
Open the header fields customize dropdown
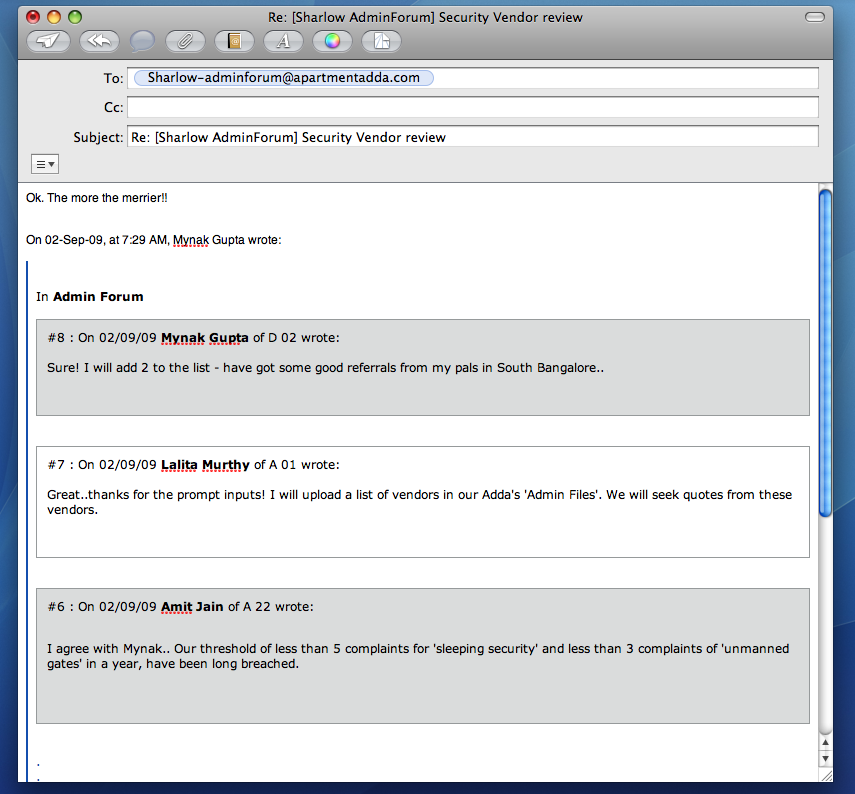tap(45, 164)
